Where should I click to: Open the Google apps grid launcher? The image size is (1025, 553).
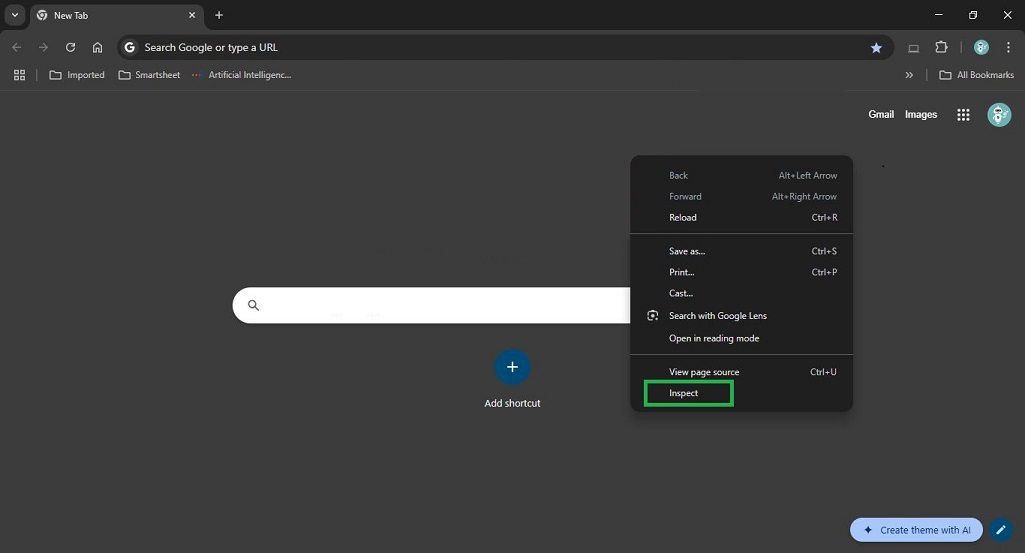[x=963, y=115]
